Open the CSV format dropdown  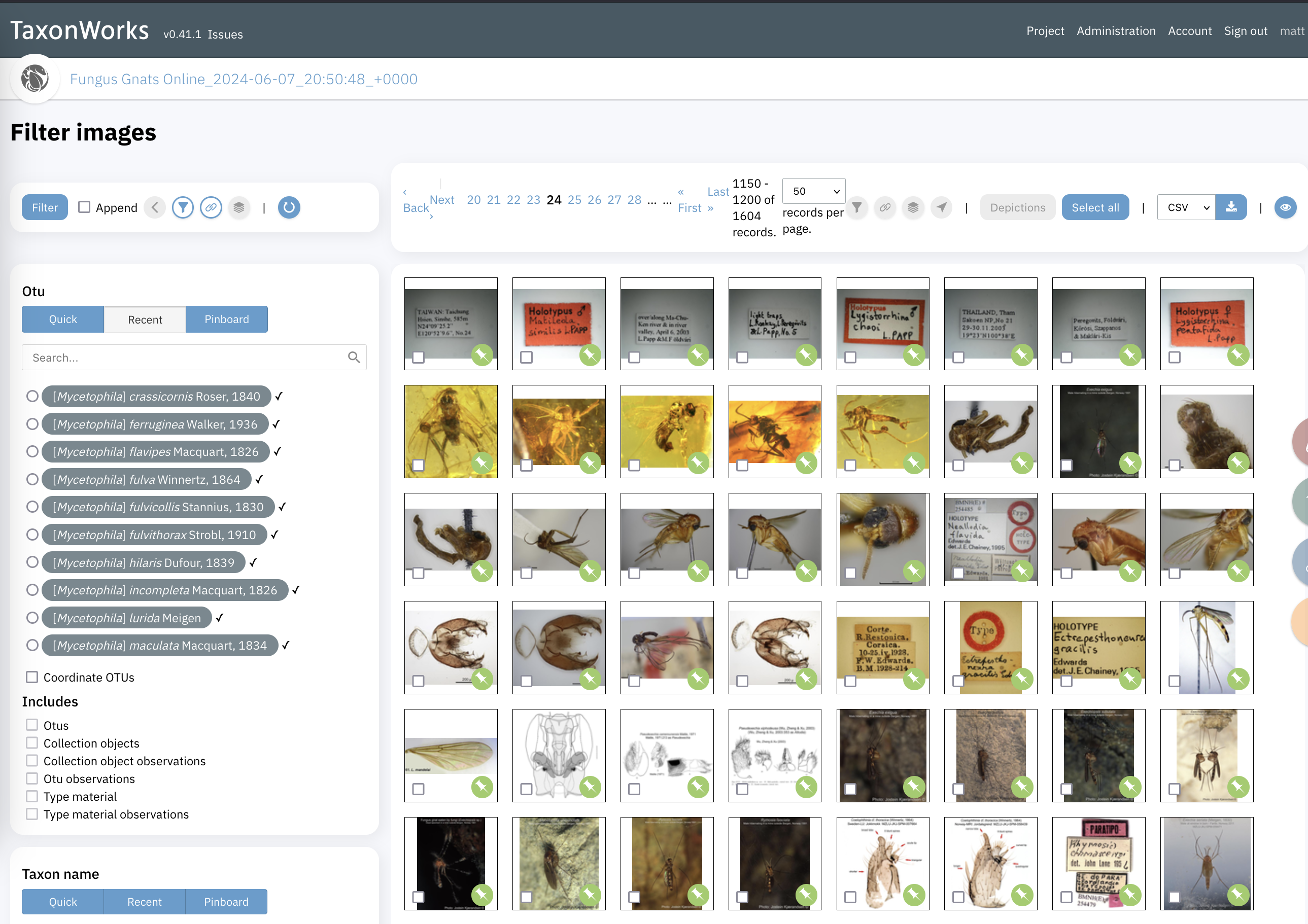1186,207
